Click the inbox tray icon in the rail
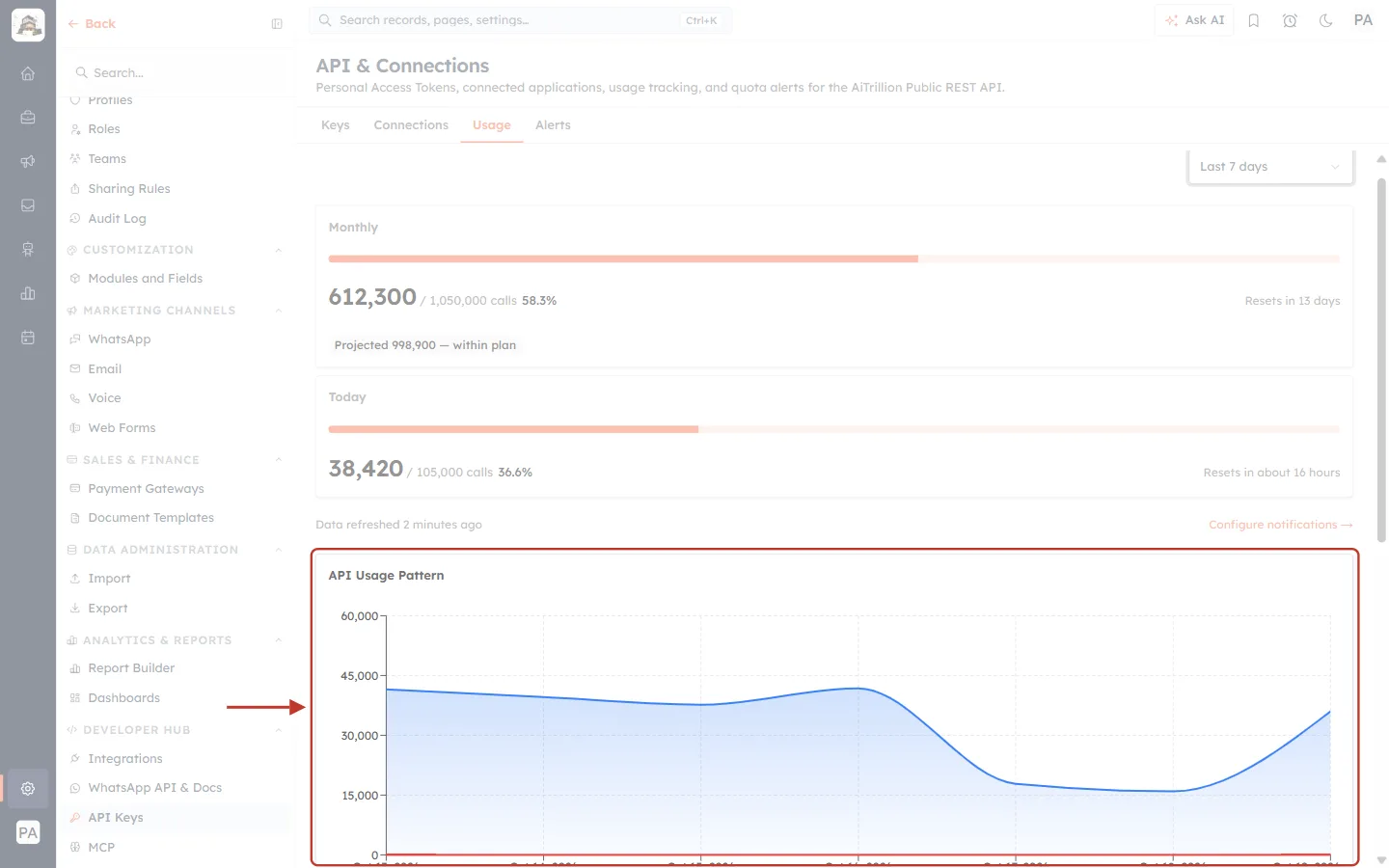This screenshot has height=868, width=1389. click(x=28, y=205)
